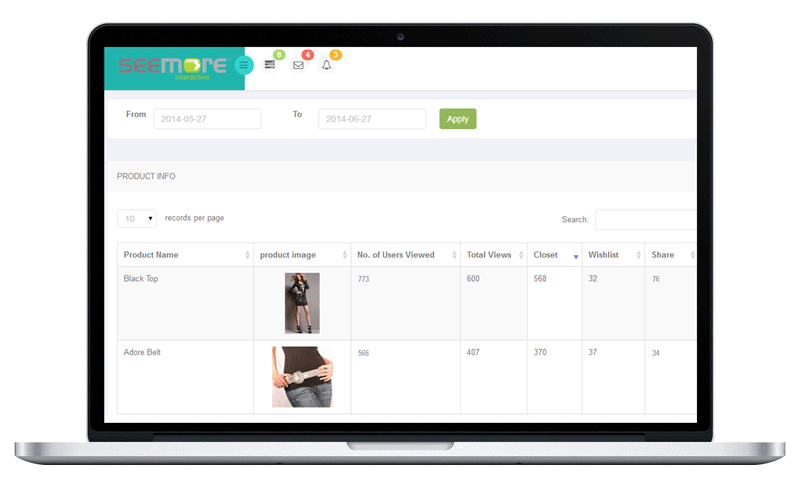The height and width of the screenshot is (504, 800).
Task: Click the To date field
Action: (372, 119)
